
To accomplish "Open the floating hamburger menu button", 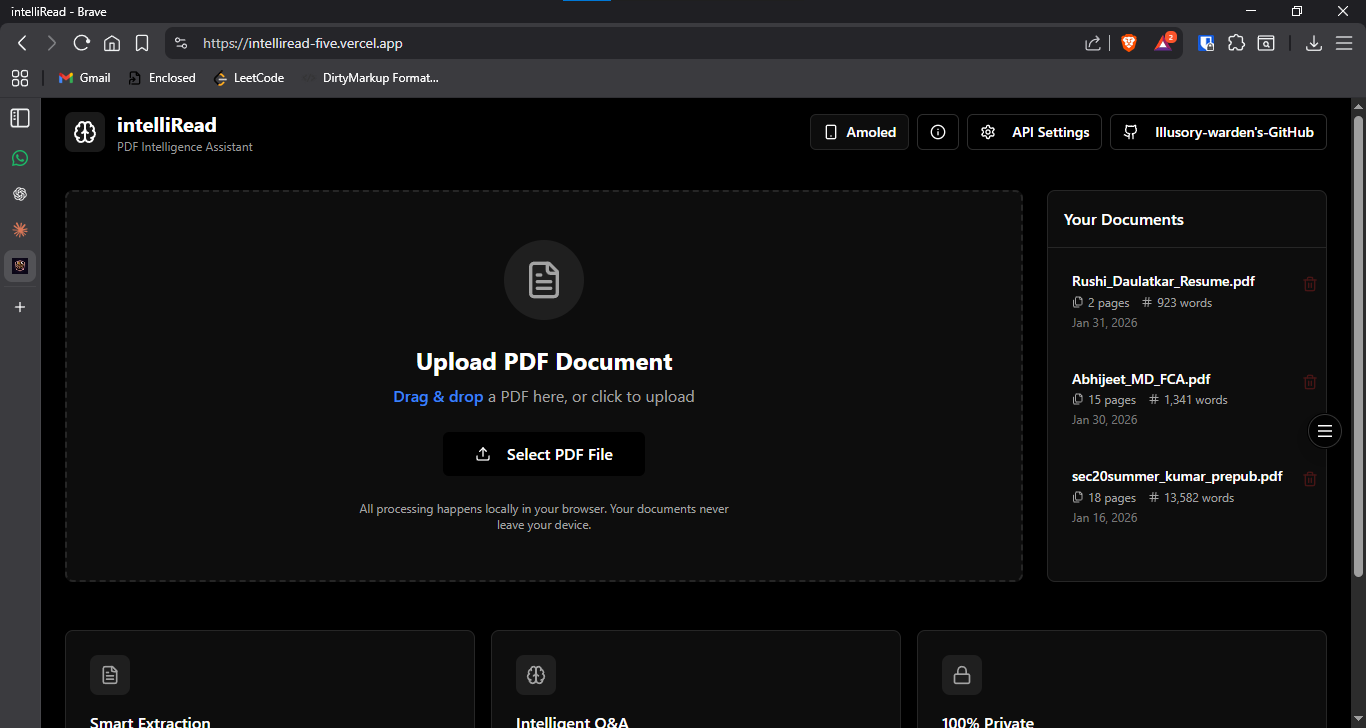I will 1324,431.
